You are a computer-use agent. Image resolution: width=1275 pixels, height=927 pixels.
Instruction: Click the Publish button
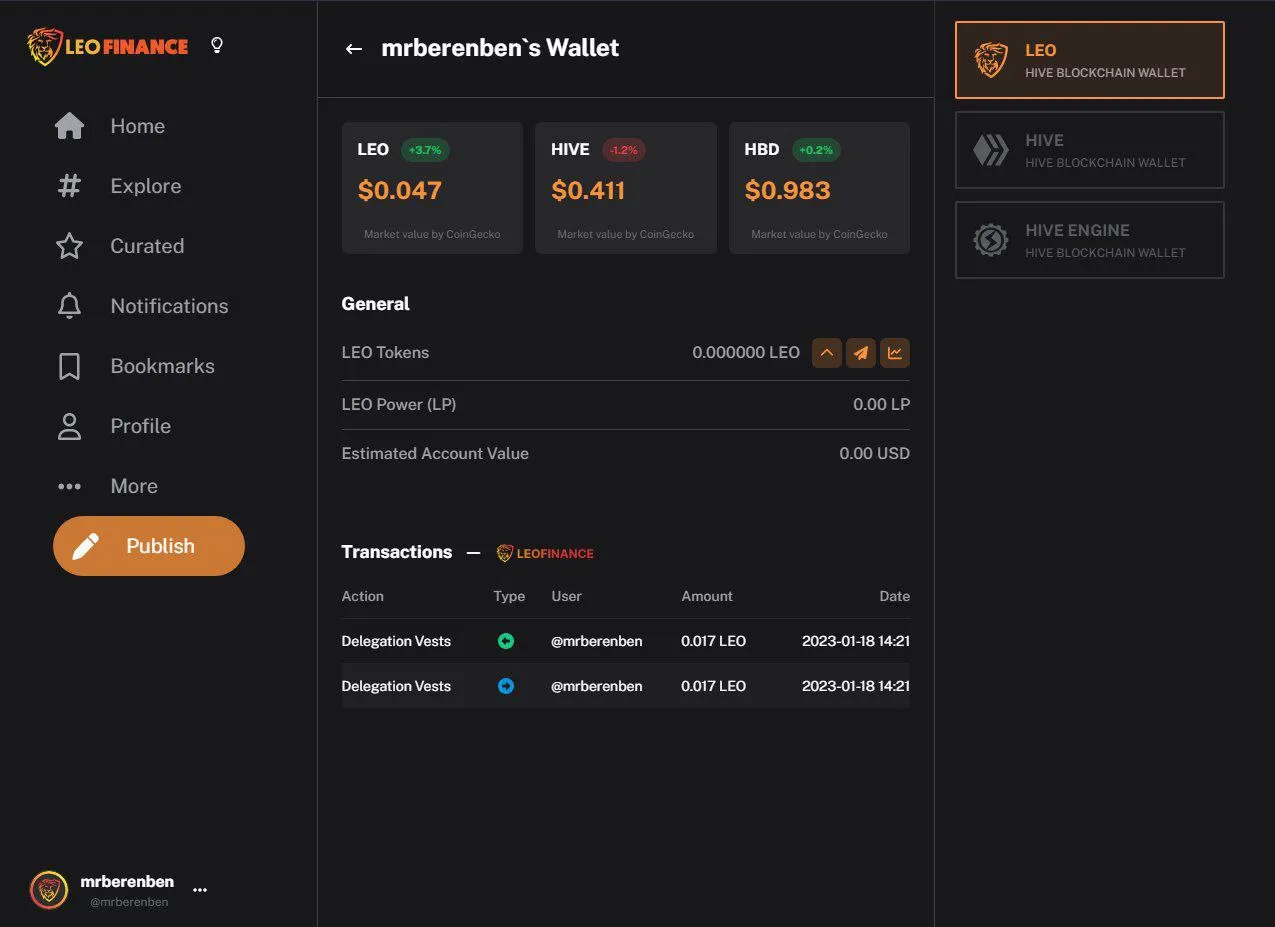149,546
